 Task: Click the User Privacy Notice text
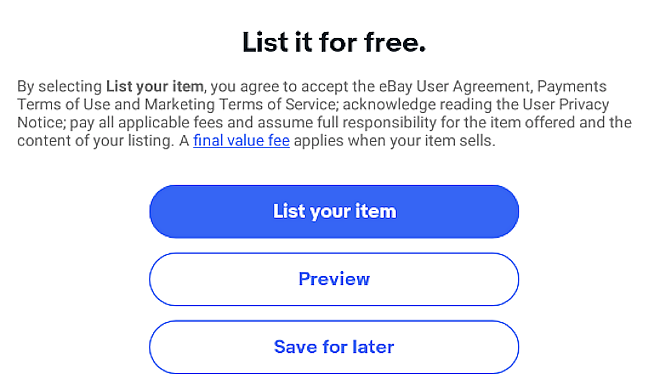(566, 104)
